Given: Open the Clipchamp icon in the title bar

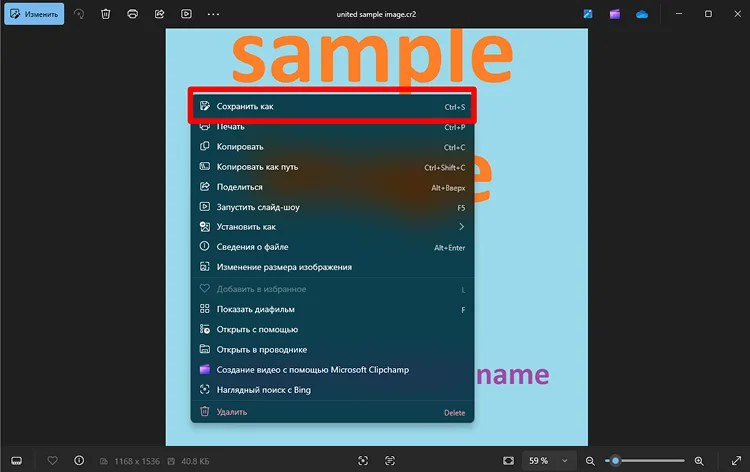Looking at the screenshot, I should [614, 15].
